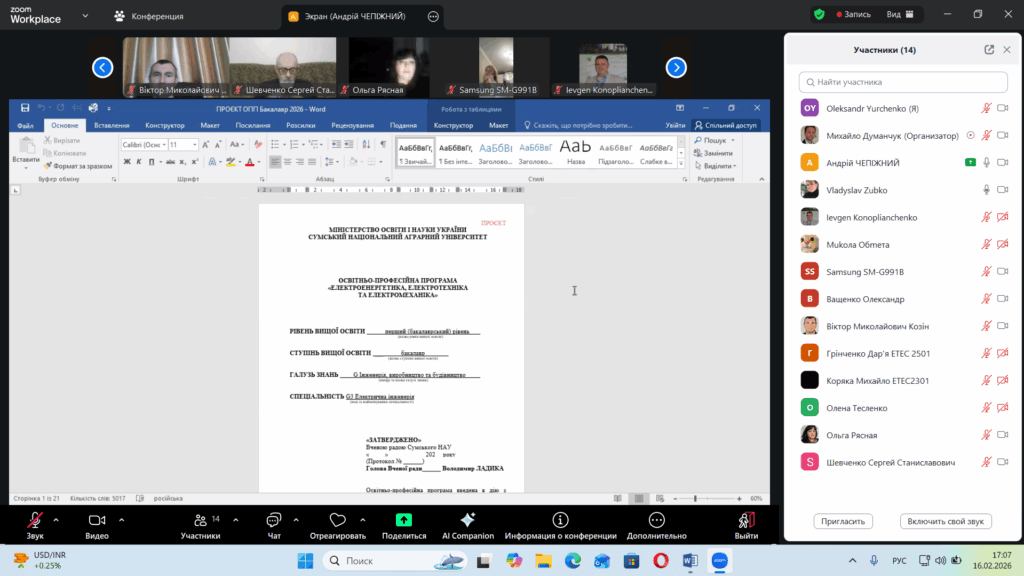This screenshot has width=1024, height=576.
Task: Click the Пригласить button
Action: (843, 521)
